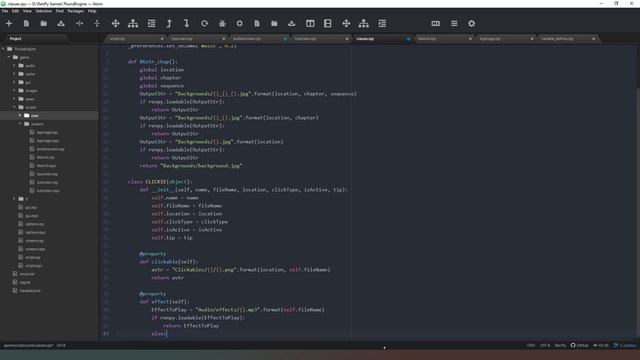Open traceback.txt in the tree
Screen dimensions: 640x360
(30, 291)
